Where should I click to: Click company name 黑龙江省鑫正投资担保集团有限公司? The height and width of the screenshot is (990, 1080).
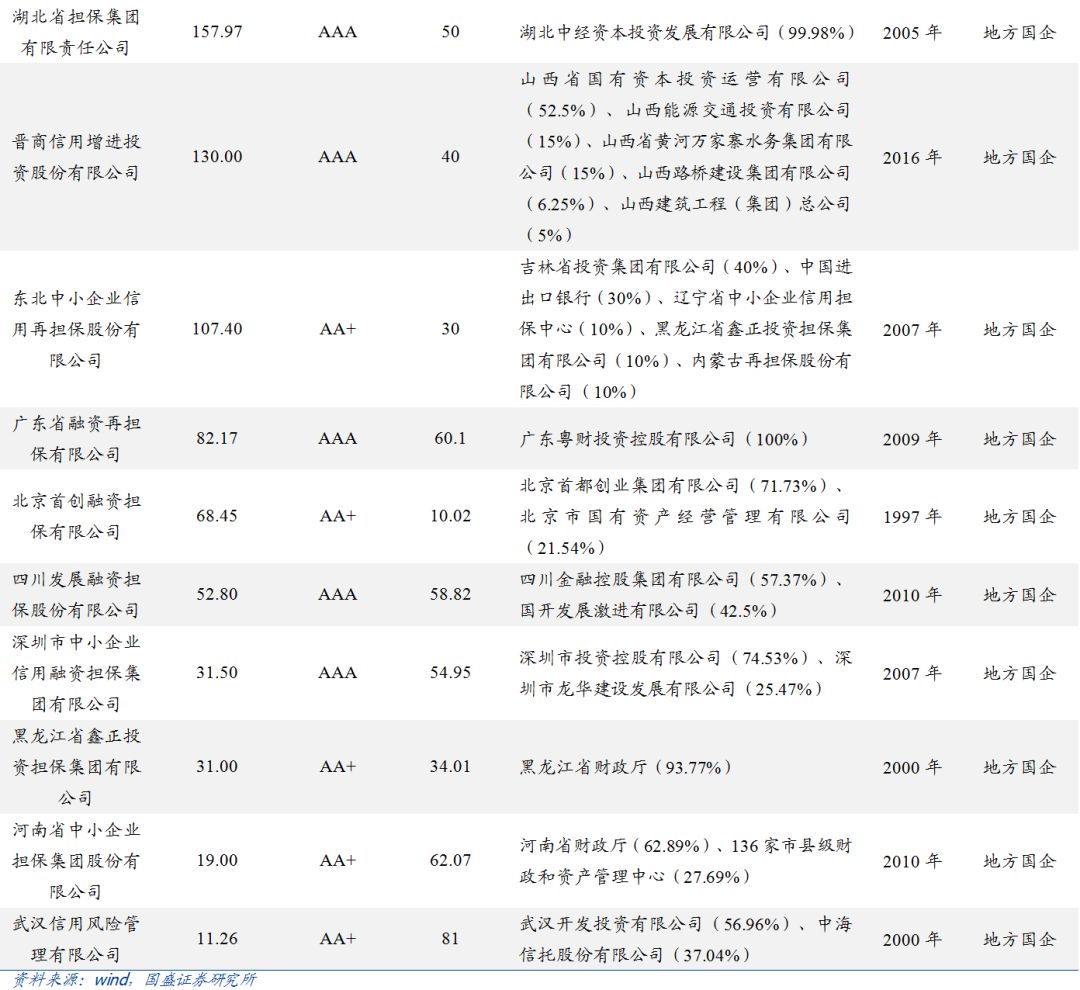click(x=76, y=767)
